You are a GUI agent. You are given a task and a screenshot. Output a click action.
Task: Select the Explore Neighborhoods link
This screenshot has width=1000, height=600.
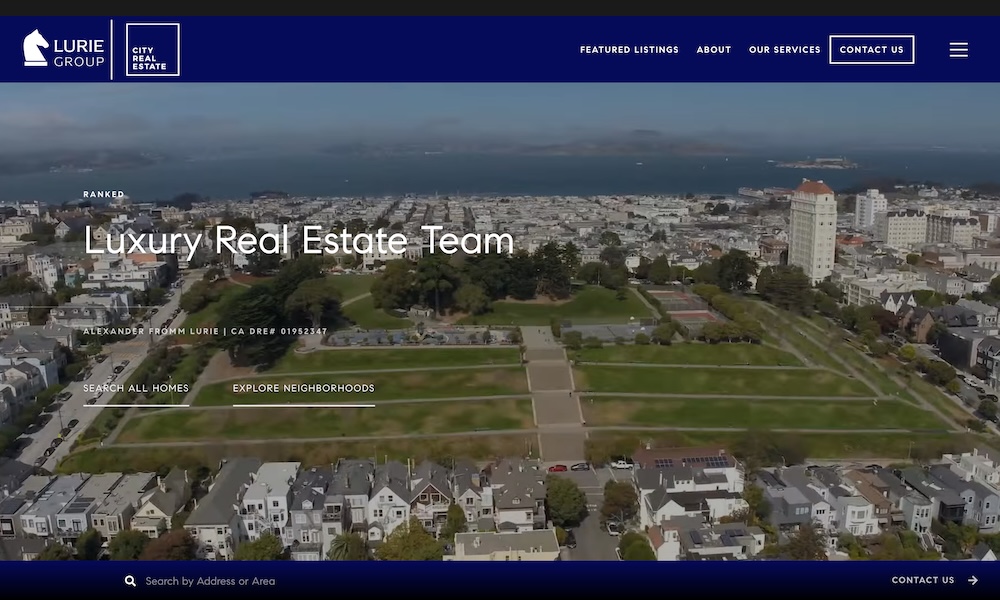click(304, 388)
